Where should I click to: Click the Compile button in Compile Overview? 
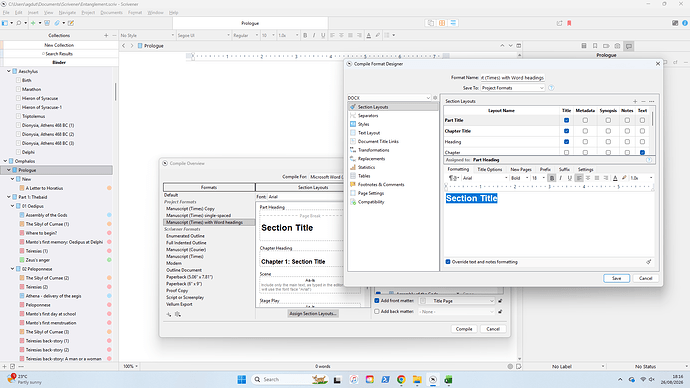[464, 329]
